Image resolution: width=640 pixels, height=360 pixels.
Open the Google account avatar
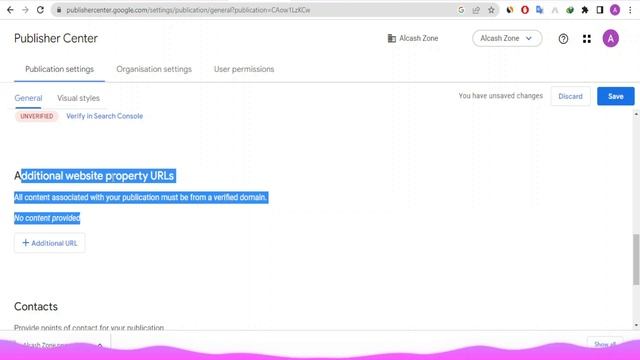[611, 39]
